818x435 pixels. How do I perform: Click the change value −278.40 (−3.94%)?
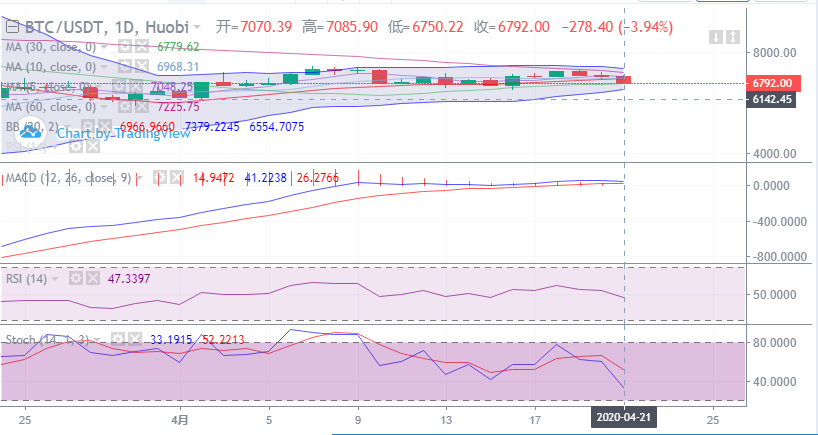coord(617,27)
